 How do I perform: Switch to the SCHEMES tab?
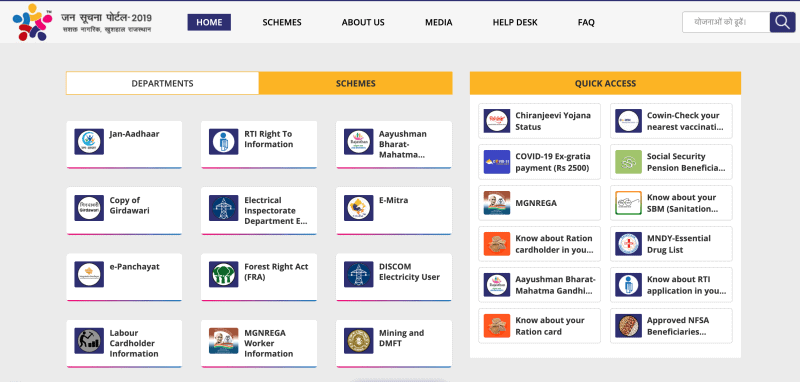point(356,83)
